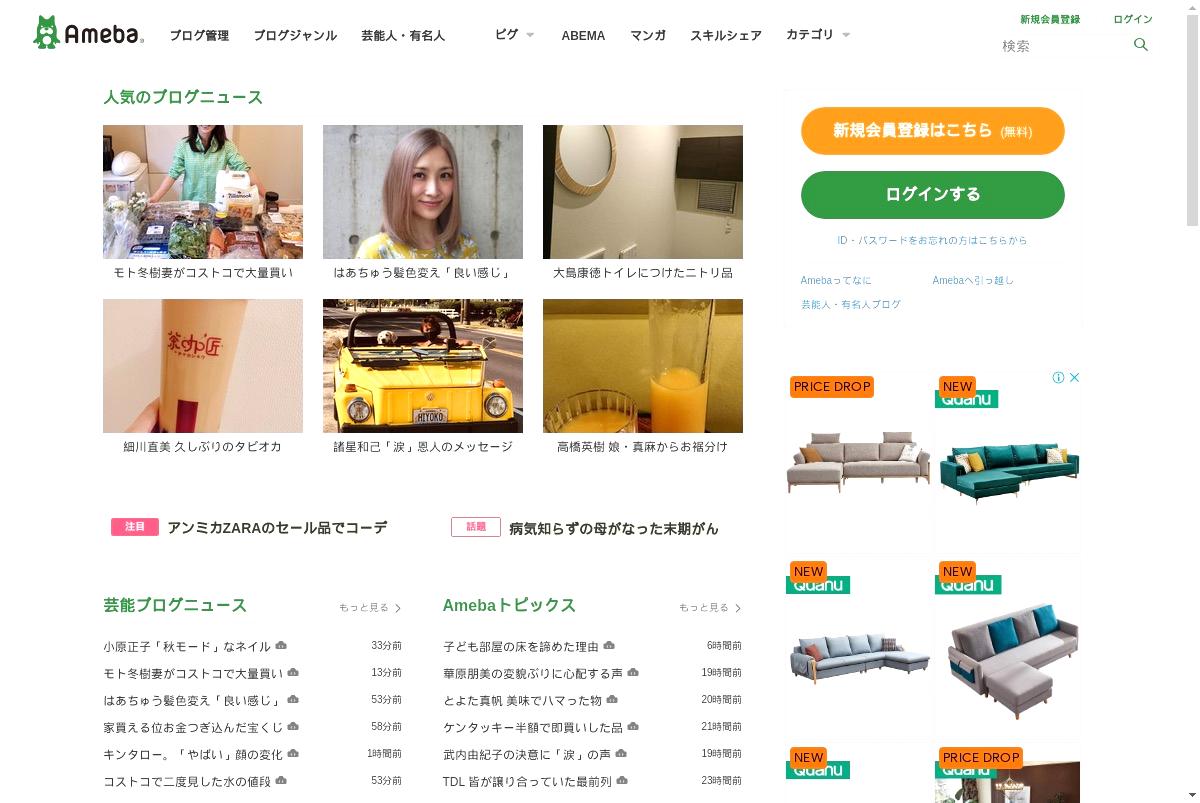Open ブログ管理 in the top navigation
The width and height of the screenshot is (1200, 803).
point(199,35)
